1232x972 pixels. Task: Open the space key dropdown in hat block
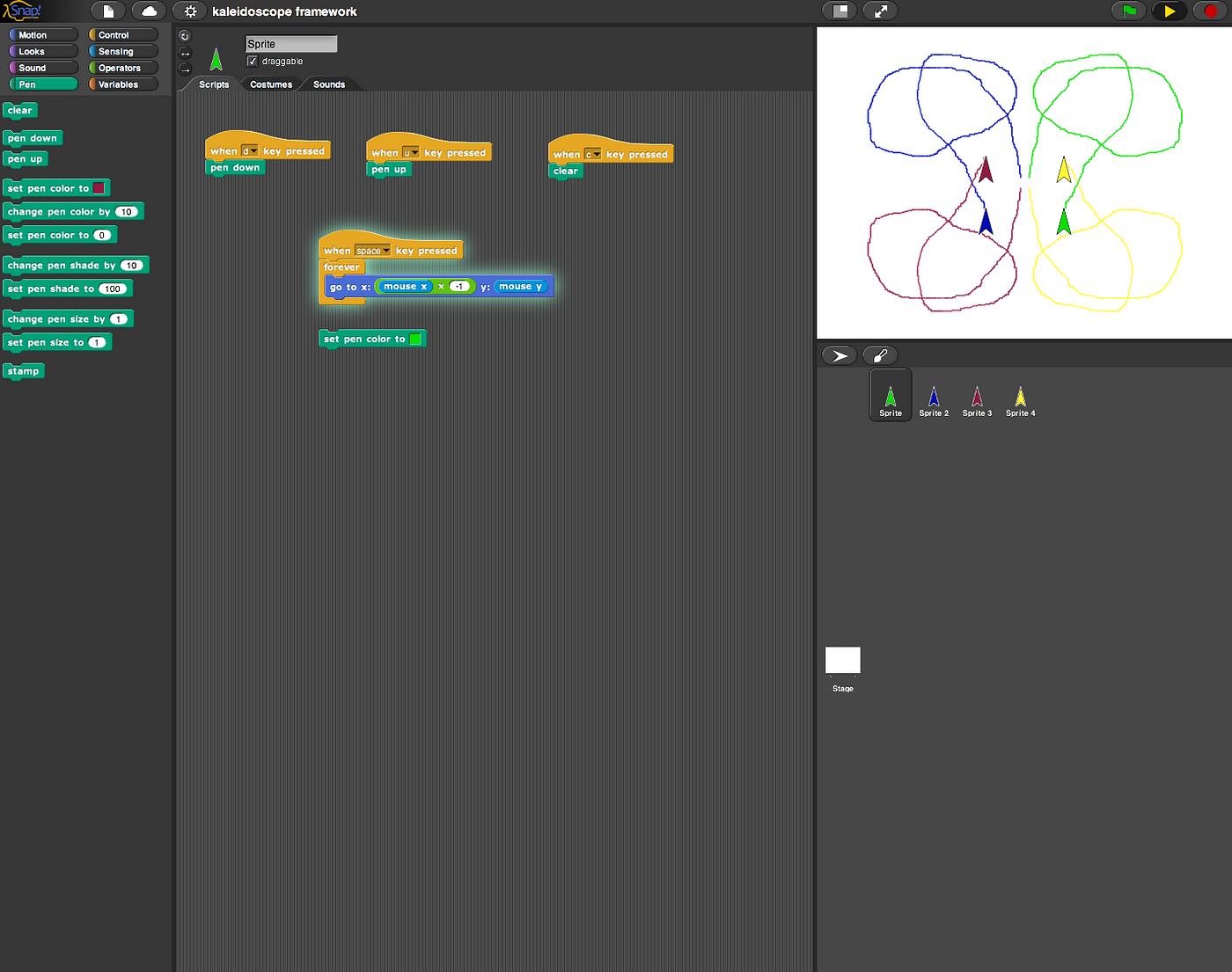pos(372,251)
